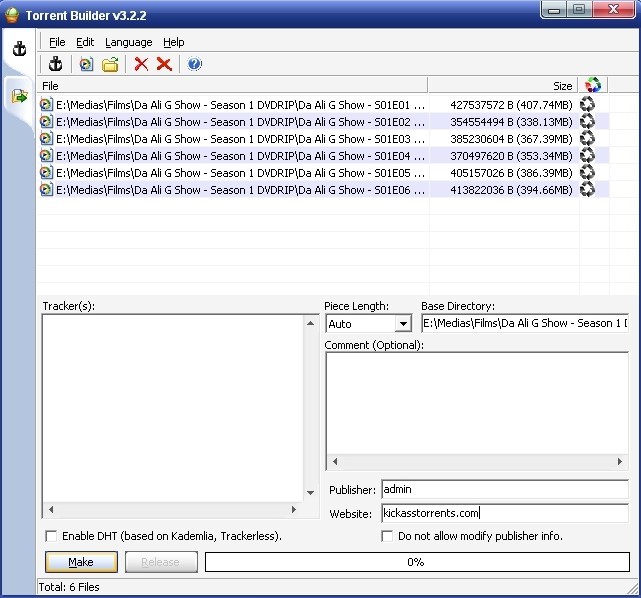Click the first red X remove icon
This screenshot has height=598, width=641.
tap(141, 64)
